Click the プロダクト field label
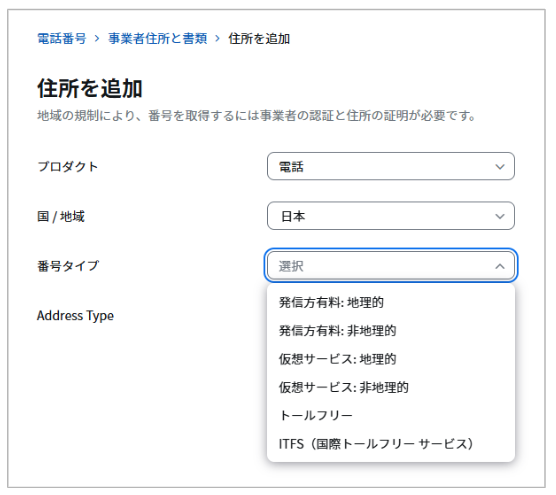This screenshot has height=495, width=556. [x=67, y=167]
